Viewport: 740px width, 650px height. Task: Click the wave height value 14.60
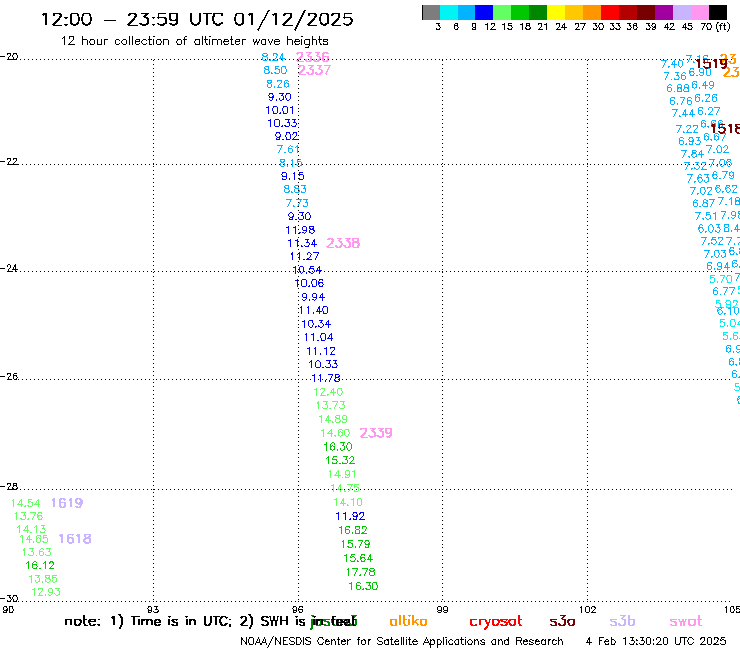pos(335,433)
